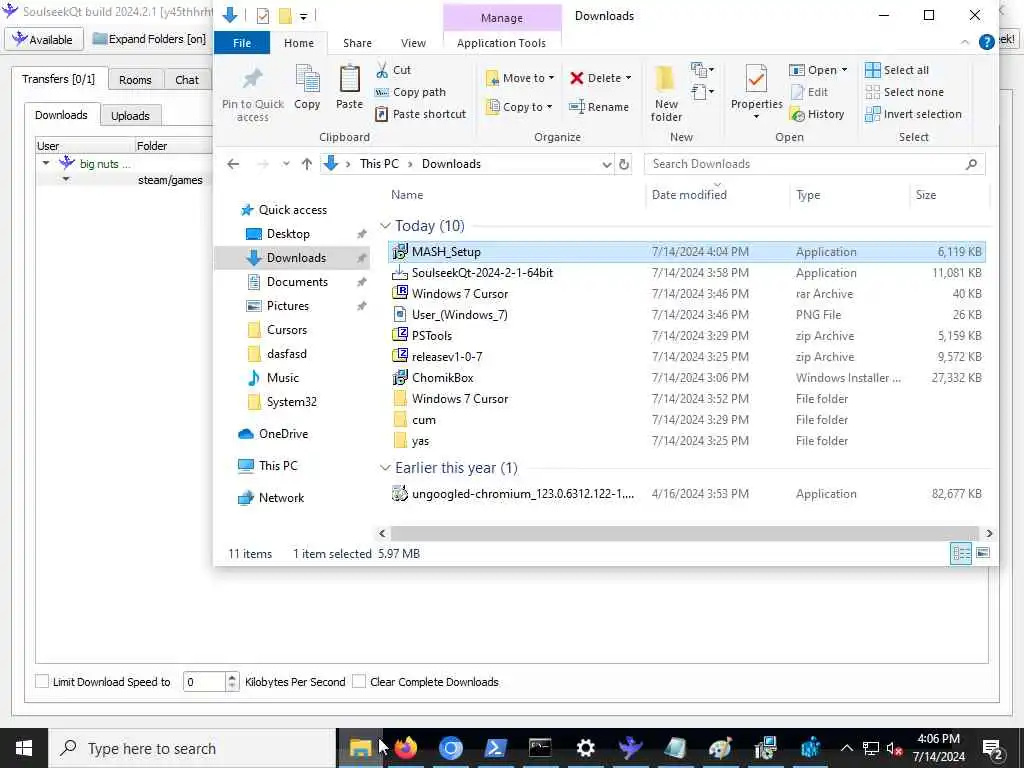This screenshot has width=1024, height=768.
Task: Click the Rename icon in Organize group
Action: pos(577,106)
